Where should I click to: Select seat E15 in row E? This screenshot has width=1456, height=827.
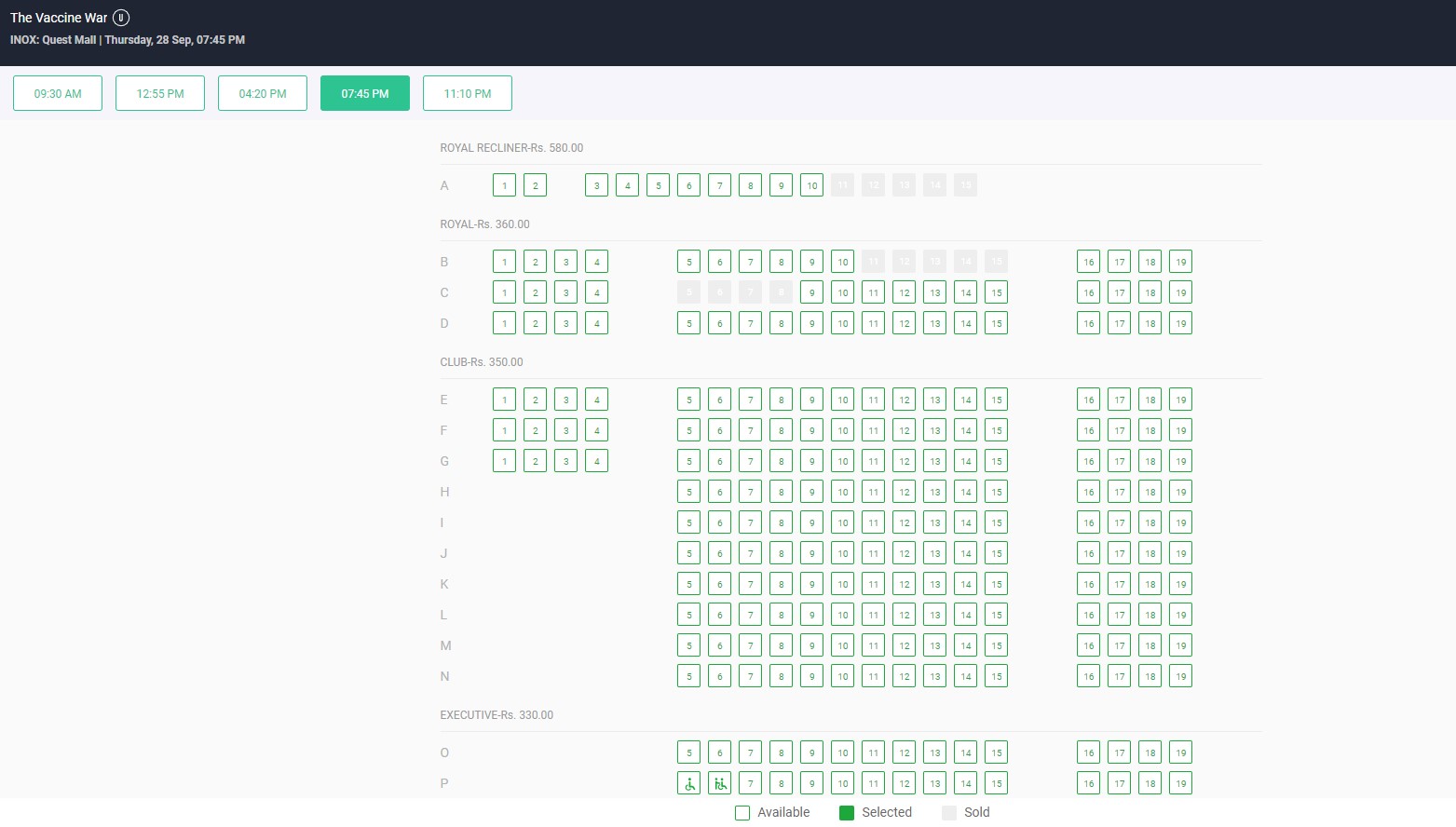point(996,400)
